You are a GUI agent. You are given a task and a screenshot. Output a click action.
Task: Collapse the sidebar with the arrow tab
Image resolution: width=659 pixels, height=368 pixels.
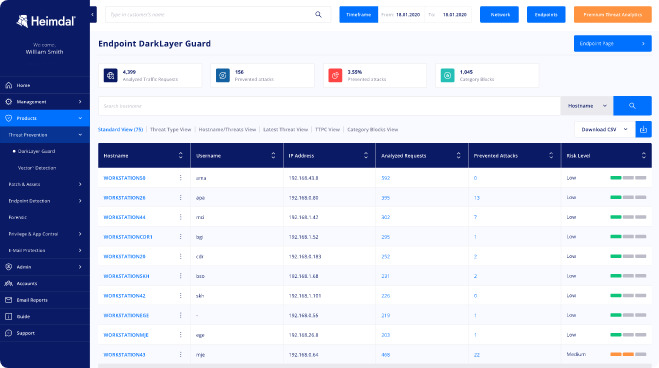click(x=93, y=15)
